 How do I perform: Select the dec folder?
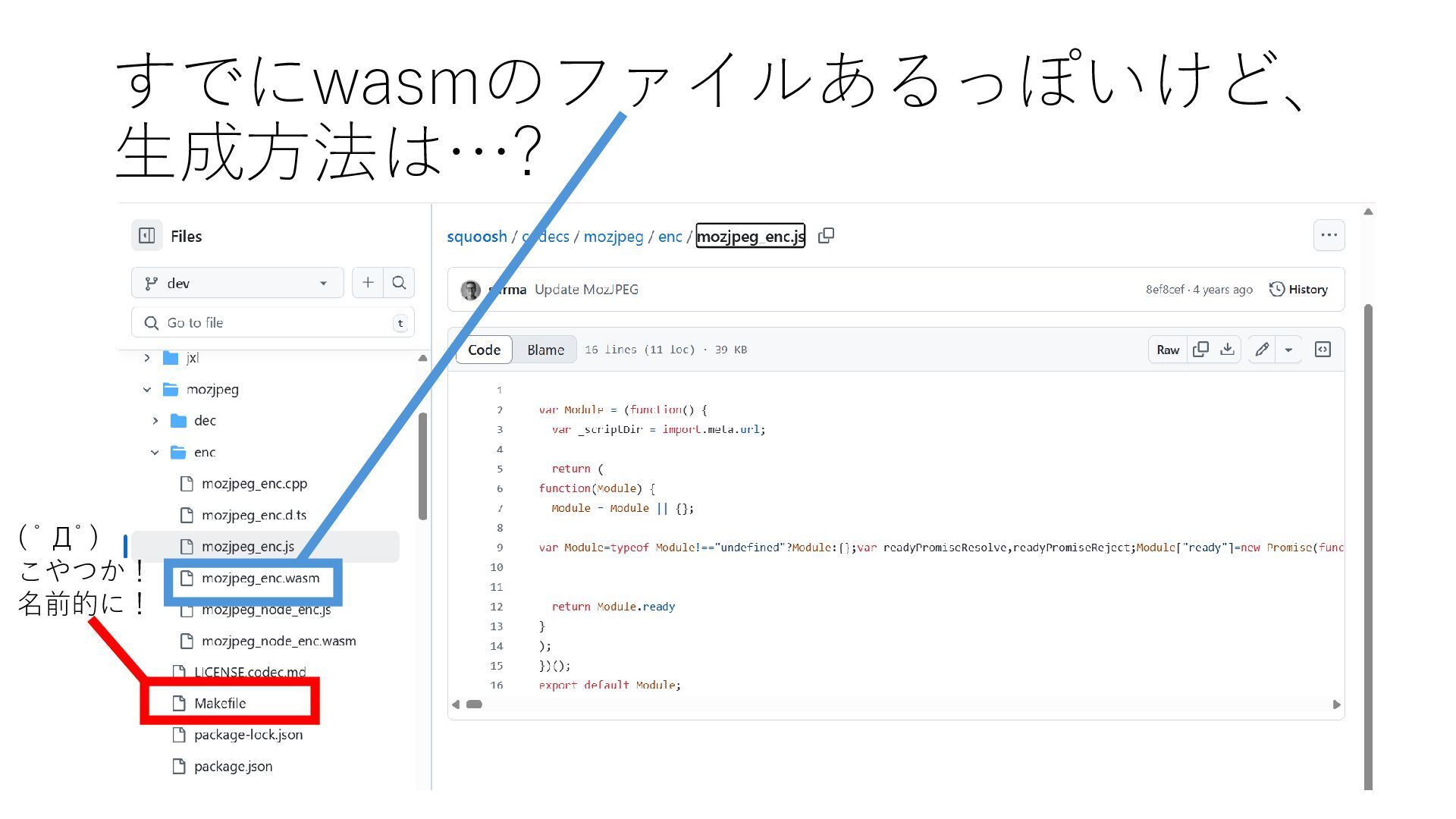(205, 420)
